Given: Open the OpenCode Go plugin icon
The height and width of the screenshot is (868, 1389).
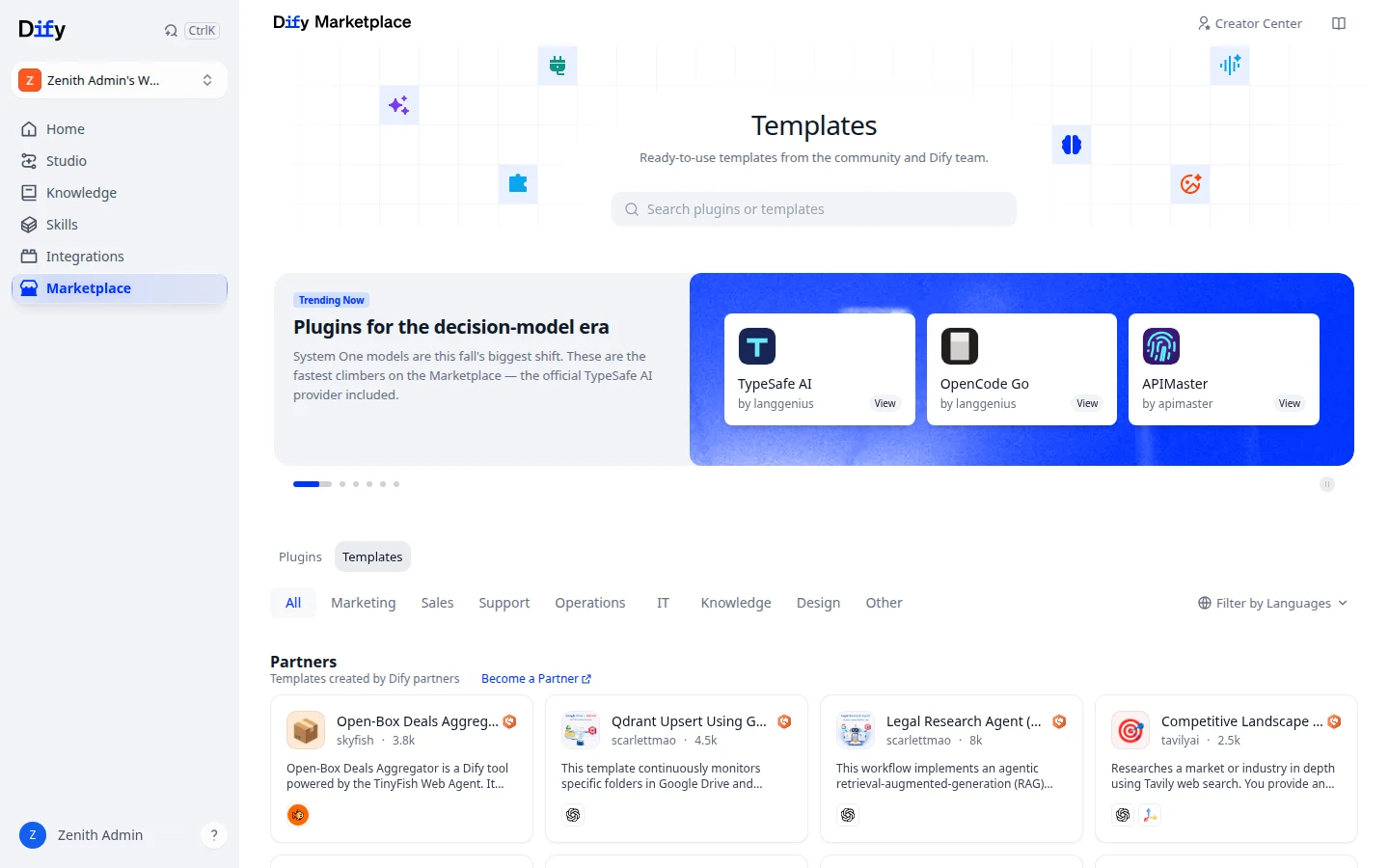Looking at the screenshot, I should 959,346.
